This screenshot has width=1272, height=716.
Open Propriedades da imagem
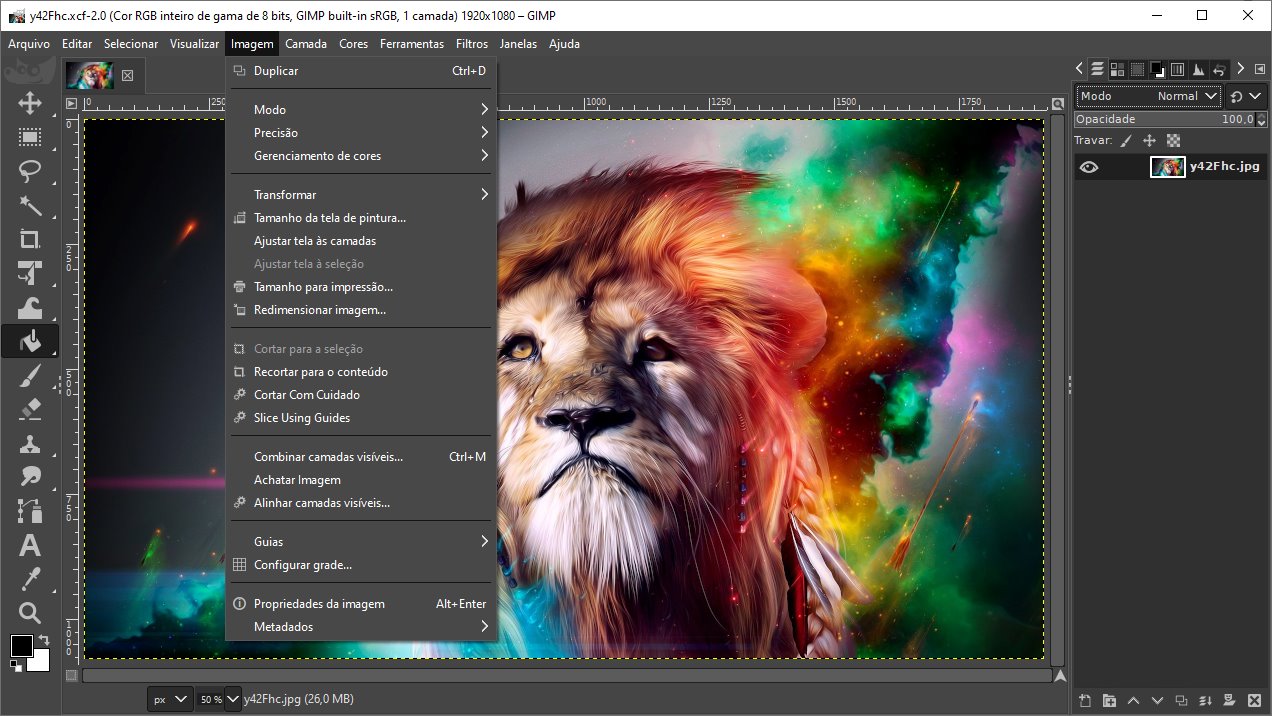pos(361,604)
